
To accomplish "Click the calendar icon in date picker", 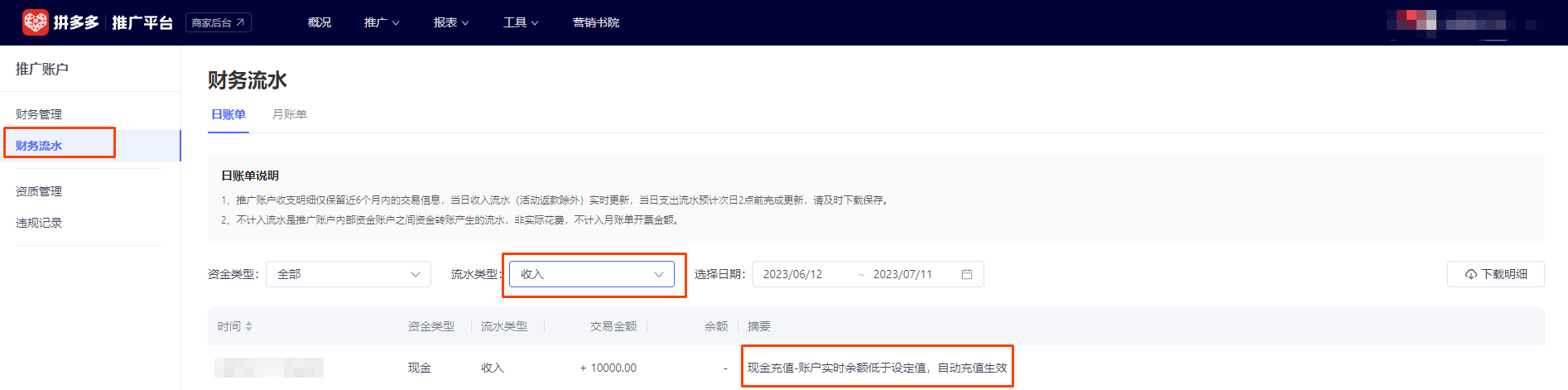I will 966,274.
